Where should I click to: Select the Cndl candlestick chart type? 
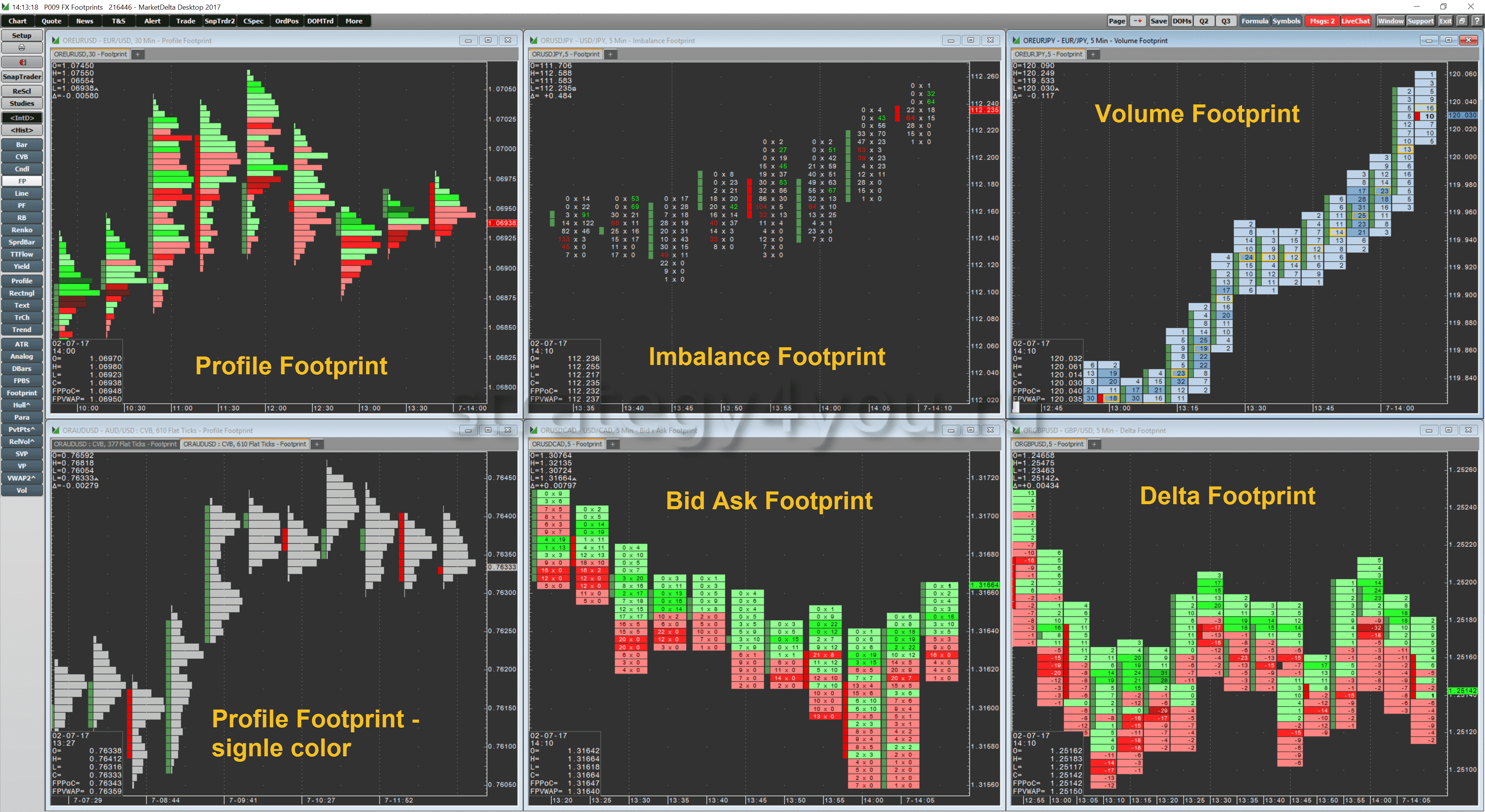click(22, 169)
